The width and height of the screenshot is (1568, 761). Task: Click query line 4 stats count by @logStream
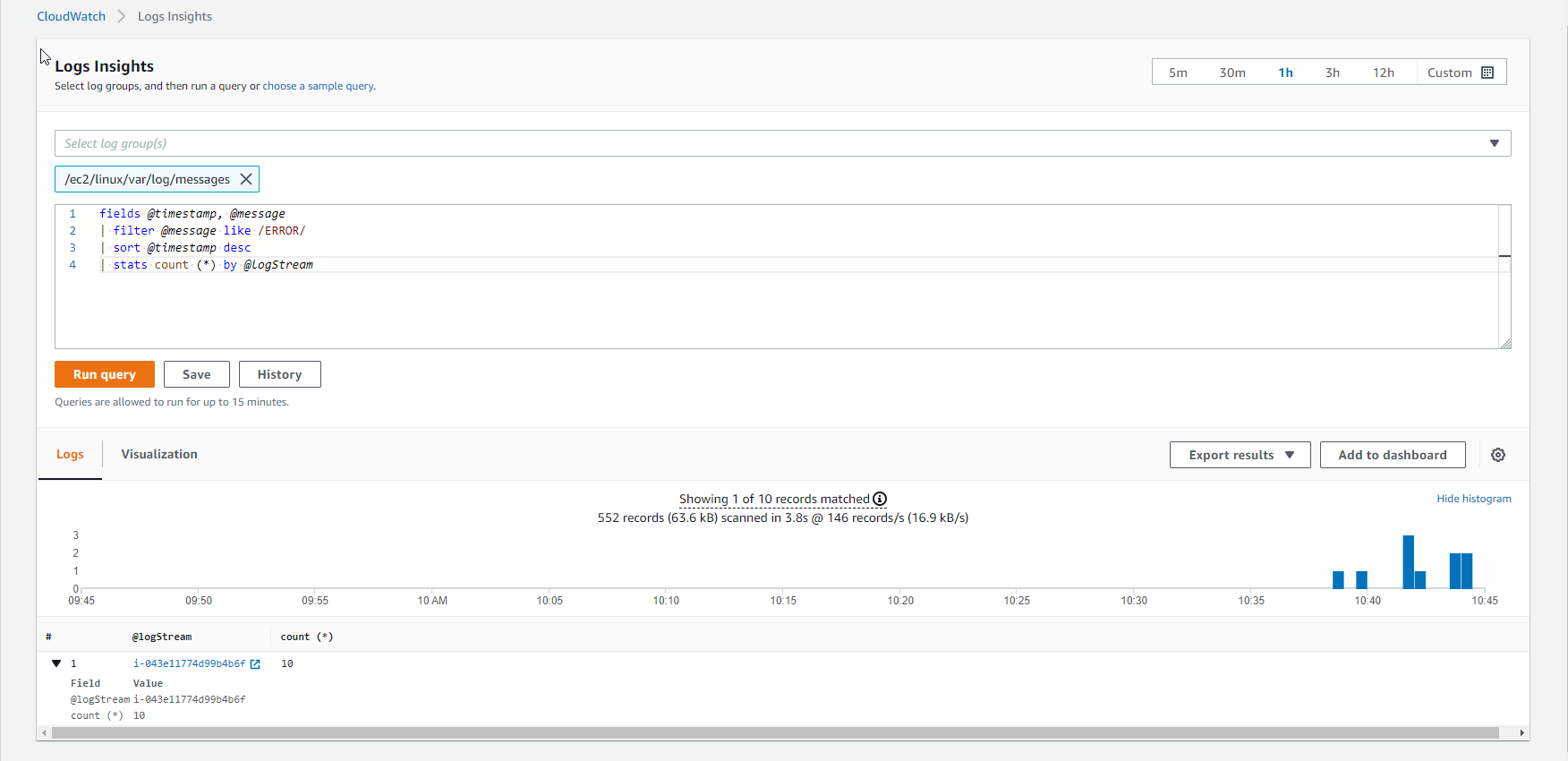(206, 264)
